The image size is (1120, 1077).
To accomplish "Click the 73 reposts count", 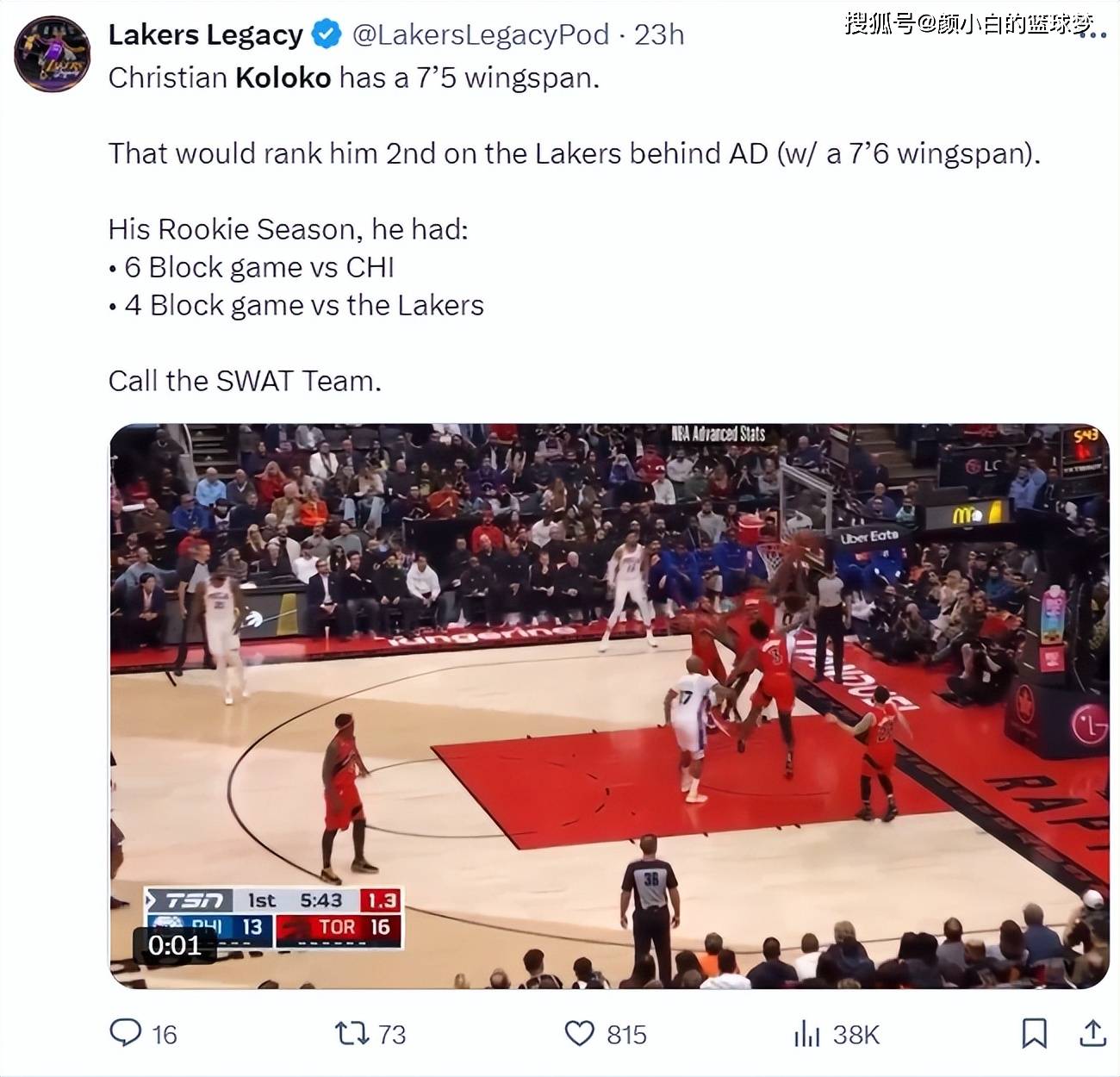I will pos(392,1034).
